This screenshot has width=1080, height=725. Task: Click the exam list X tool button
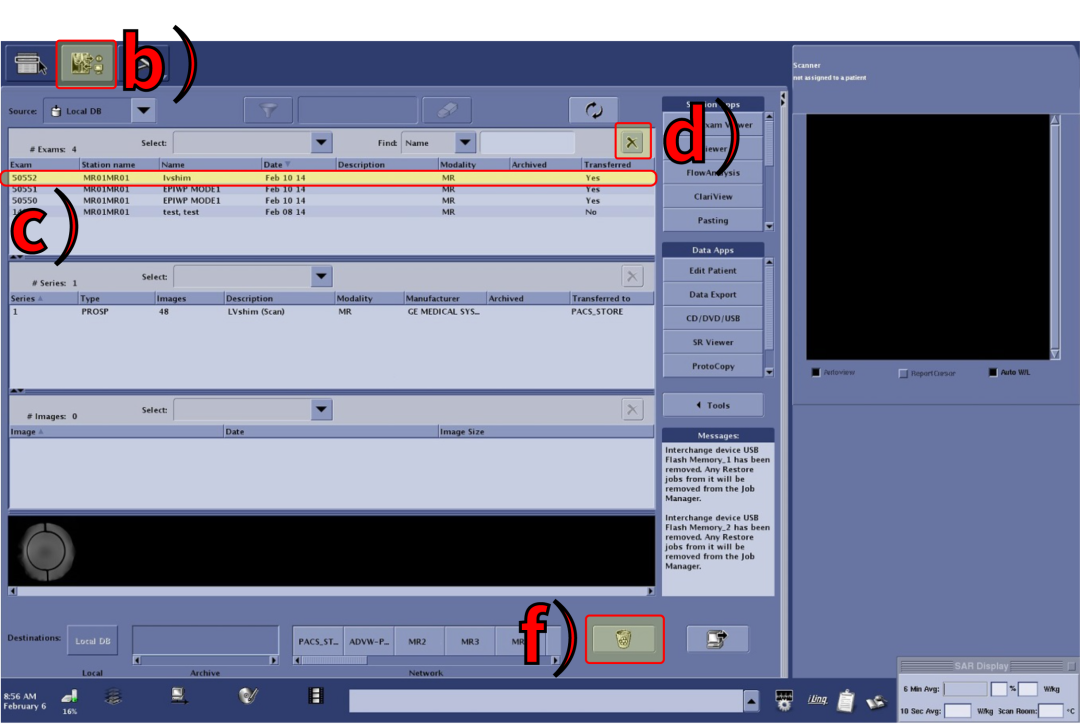pyautogui.click(x=631, y=143)
